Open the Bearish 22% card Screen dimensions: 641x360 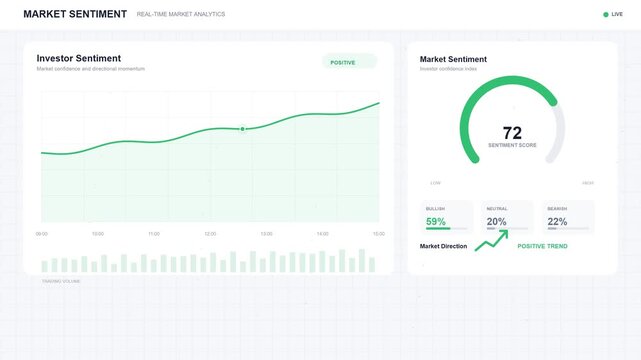[x=568, y=217]
